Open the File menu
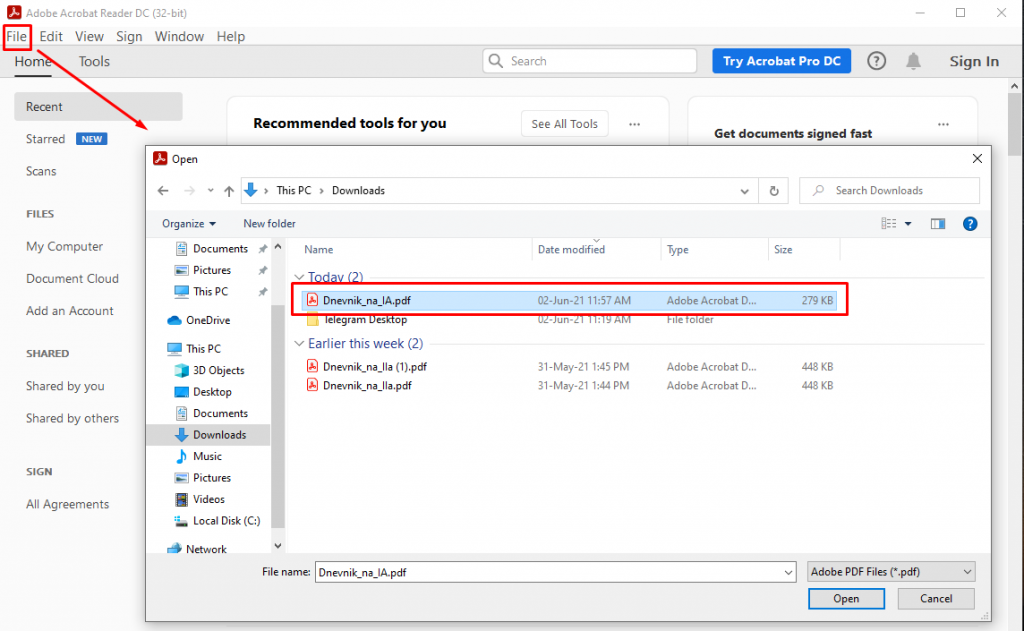Image resolution: width=1024 pixels, height=631 pixels. tap(16, 37)
